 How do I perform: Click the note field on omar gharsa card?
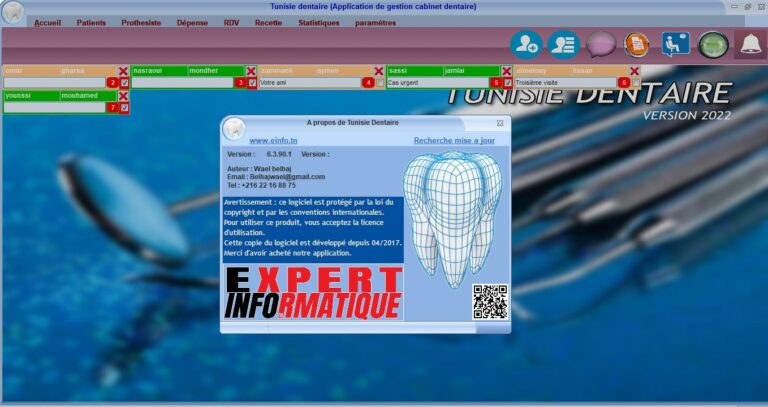(55, 83)
